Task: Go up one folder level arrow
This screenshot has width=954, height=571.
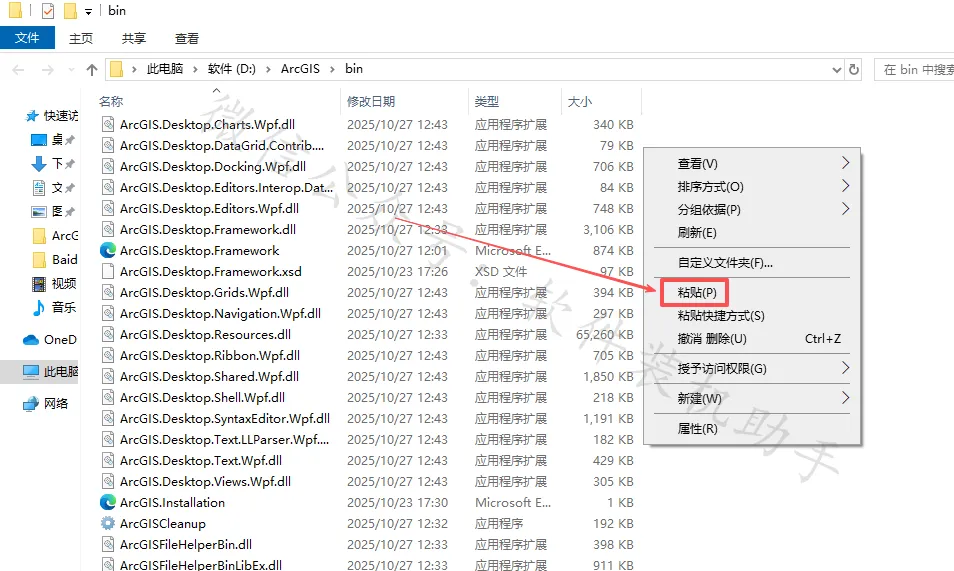Action: click(x=92, y=70)
